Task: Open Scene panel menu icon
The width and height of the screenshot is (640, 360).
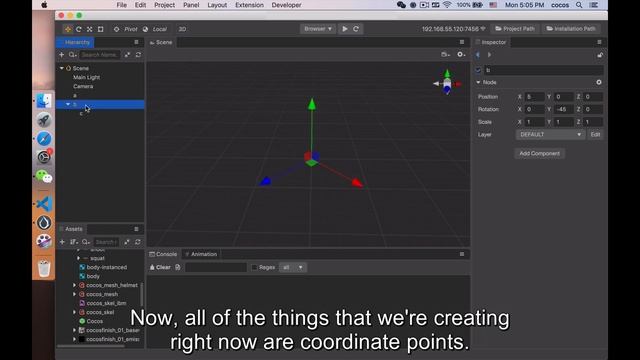Action: (x=462, y=42)
